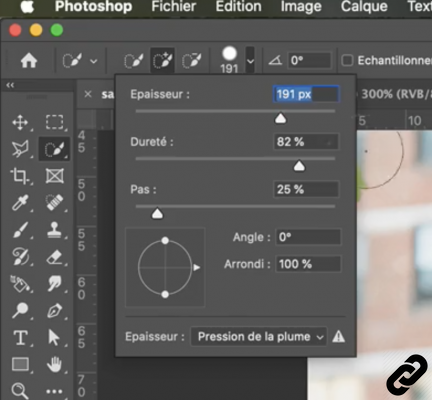The image size is (432, 400).
Task: Click the yellow minimize window button
Action: [x=36, y=30]
